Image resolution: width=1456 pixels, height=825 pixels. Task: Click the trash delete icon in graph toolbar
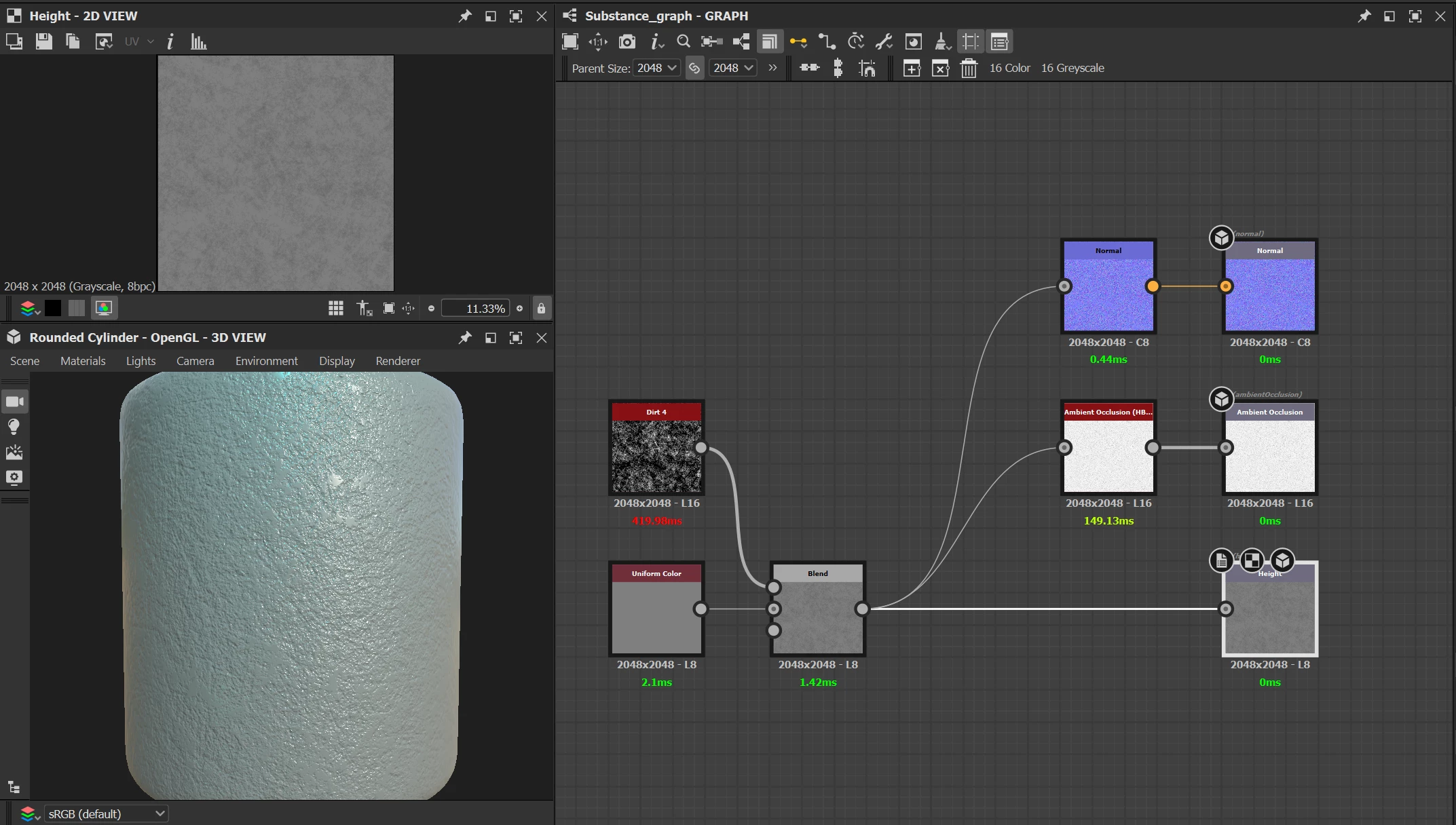[x=969, y=68]
